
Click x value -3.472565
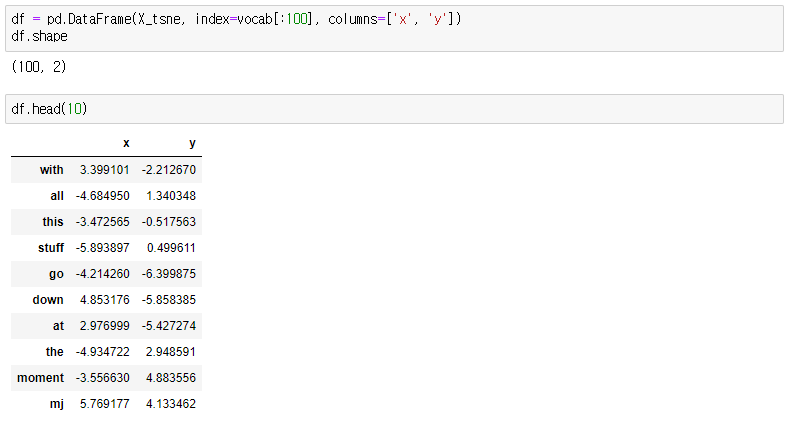(x=103, y=222)
